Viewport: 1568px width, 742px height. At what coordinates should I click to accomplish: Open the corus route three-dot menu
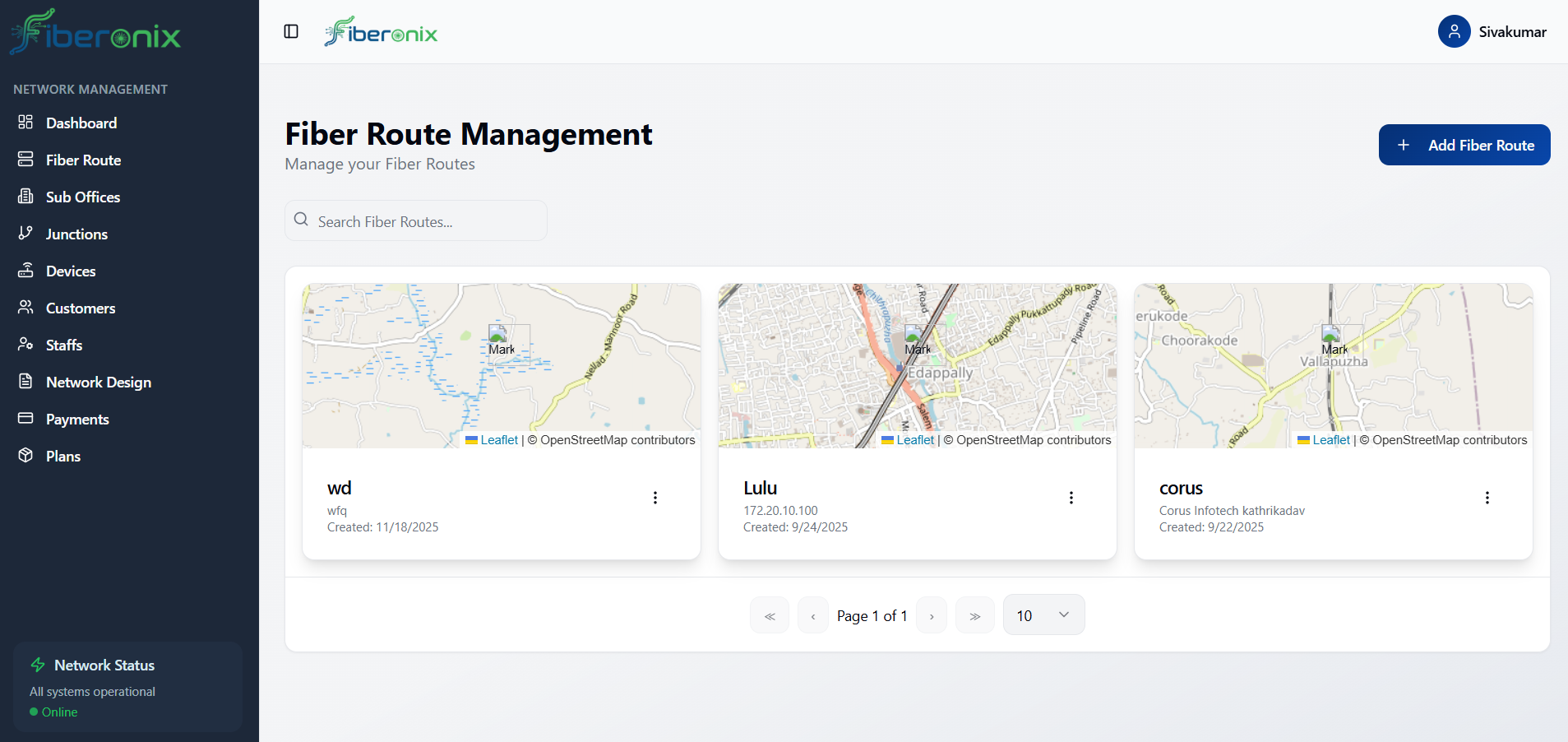point(1487,498)
